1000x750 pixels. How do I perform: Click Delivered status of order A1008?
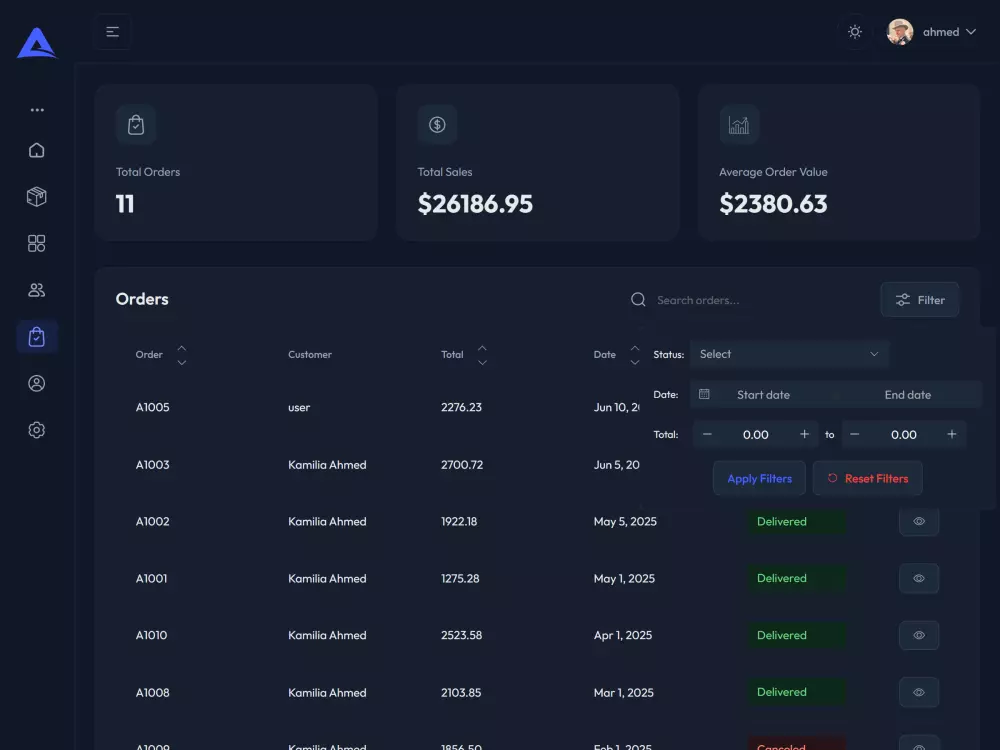click(797, 692)
